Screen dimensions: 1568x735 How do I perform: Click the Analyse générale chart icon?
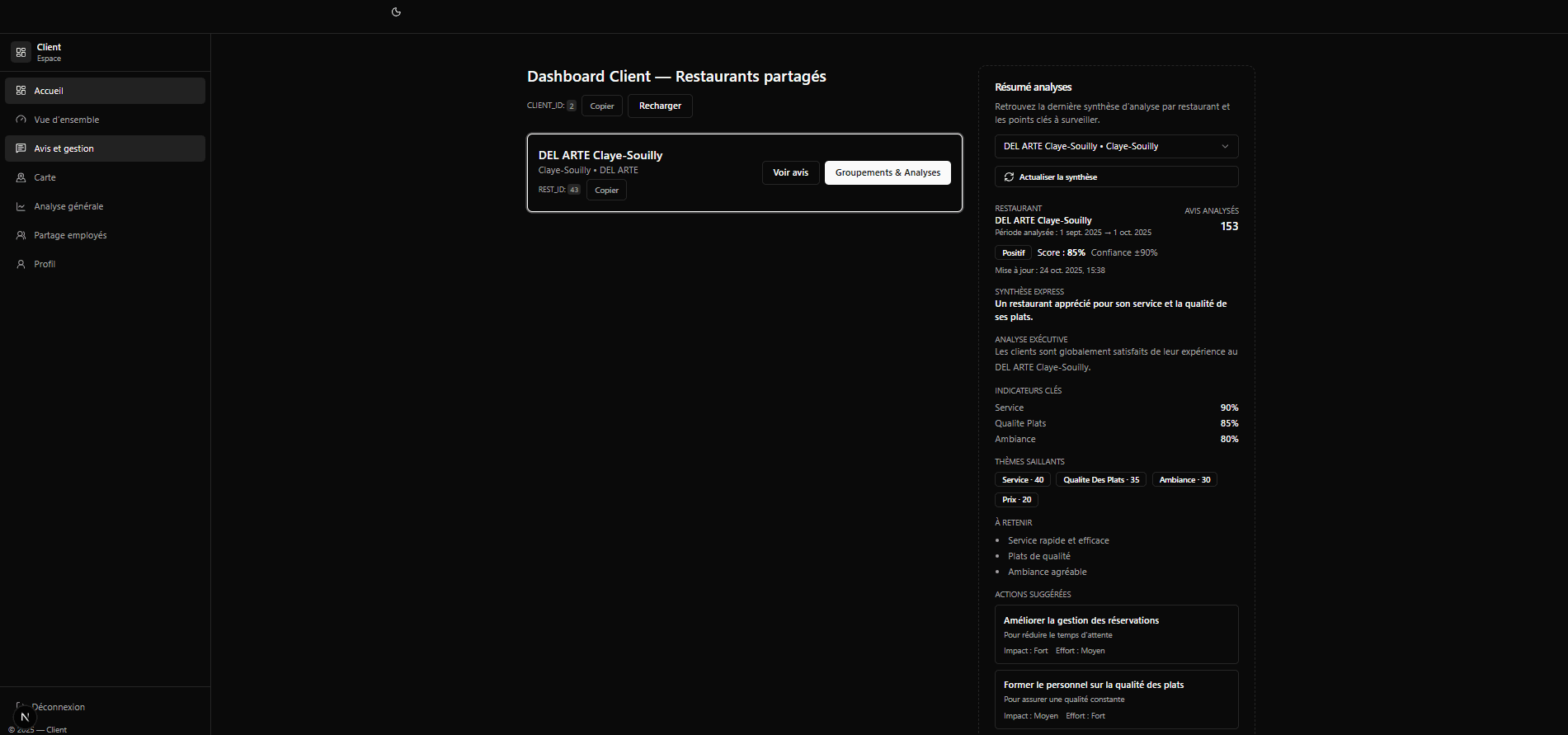coord(21,206)
